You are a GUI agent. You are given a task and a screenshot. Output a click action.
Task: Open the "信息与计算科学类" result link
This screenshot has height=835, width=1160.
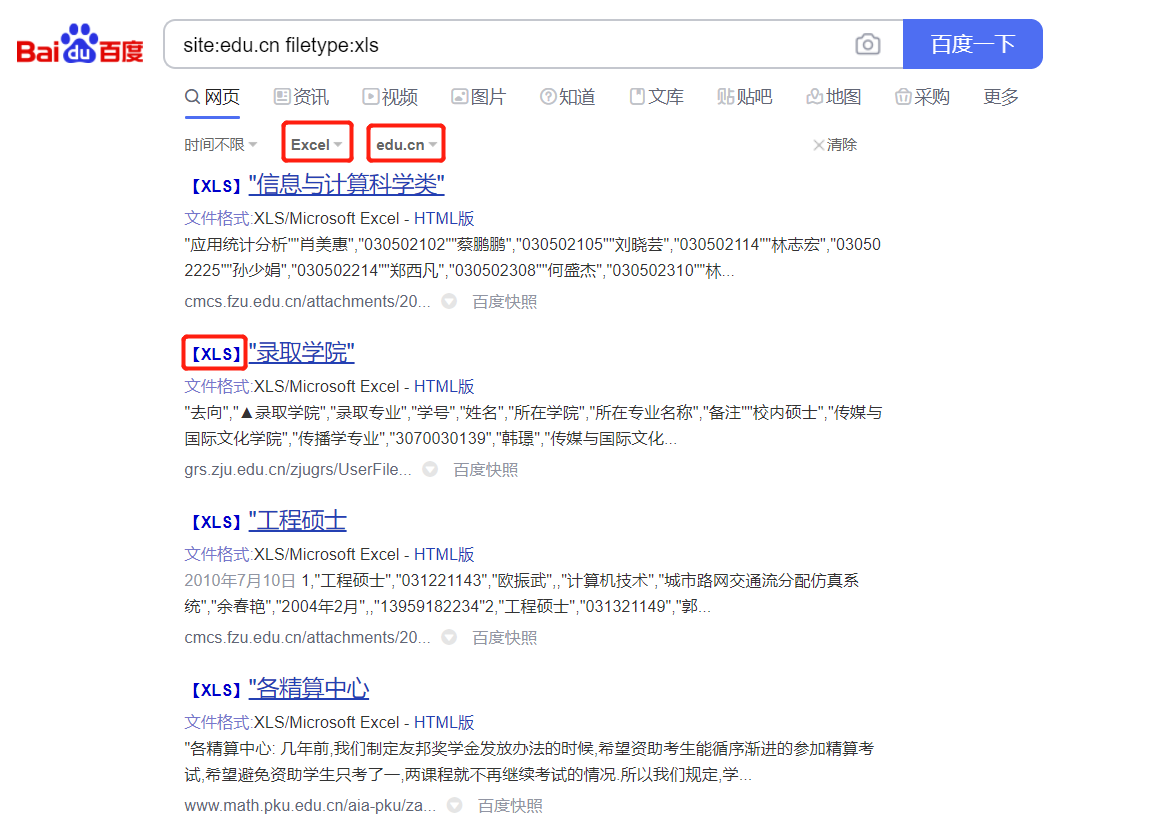click(x=346, y=184)
